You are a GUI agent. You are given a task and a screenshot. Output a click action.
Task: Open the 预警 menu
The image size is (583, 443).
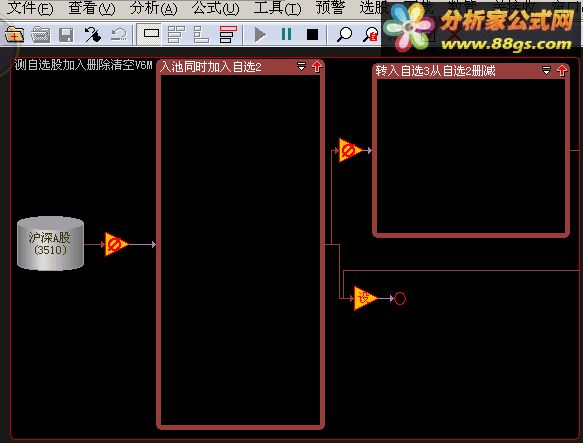330,7
